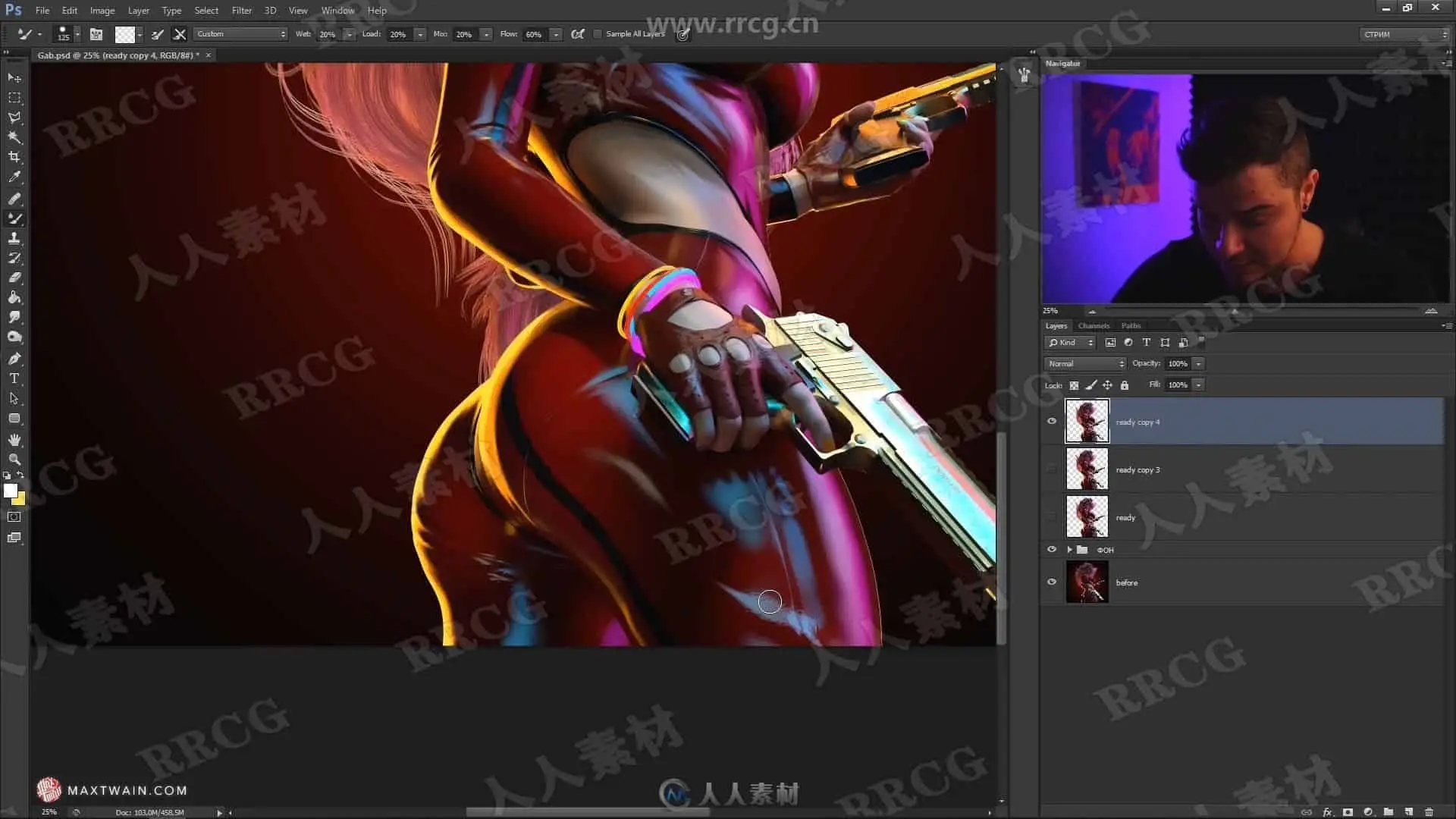
Task: Click Clean brush after each stroke icon
Action: [180, 34]
